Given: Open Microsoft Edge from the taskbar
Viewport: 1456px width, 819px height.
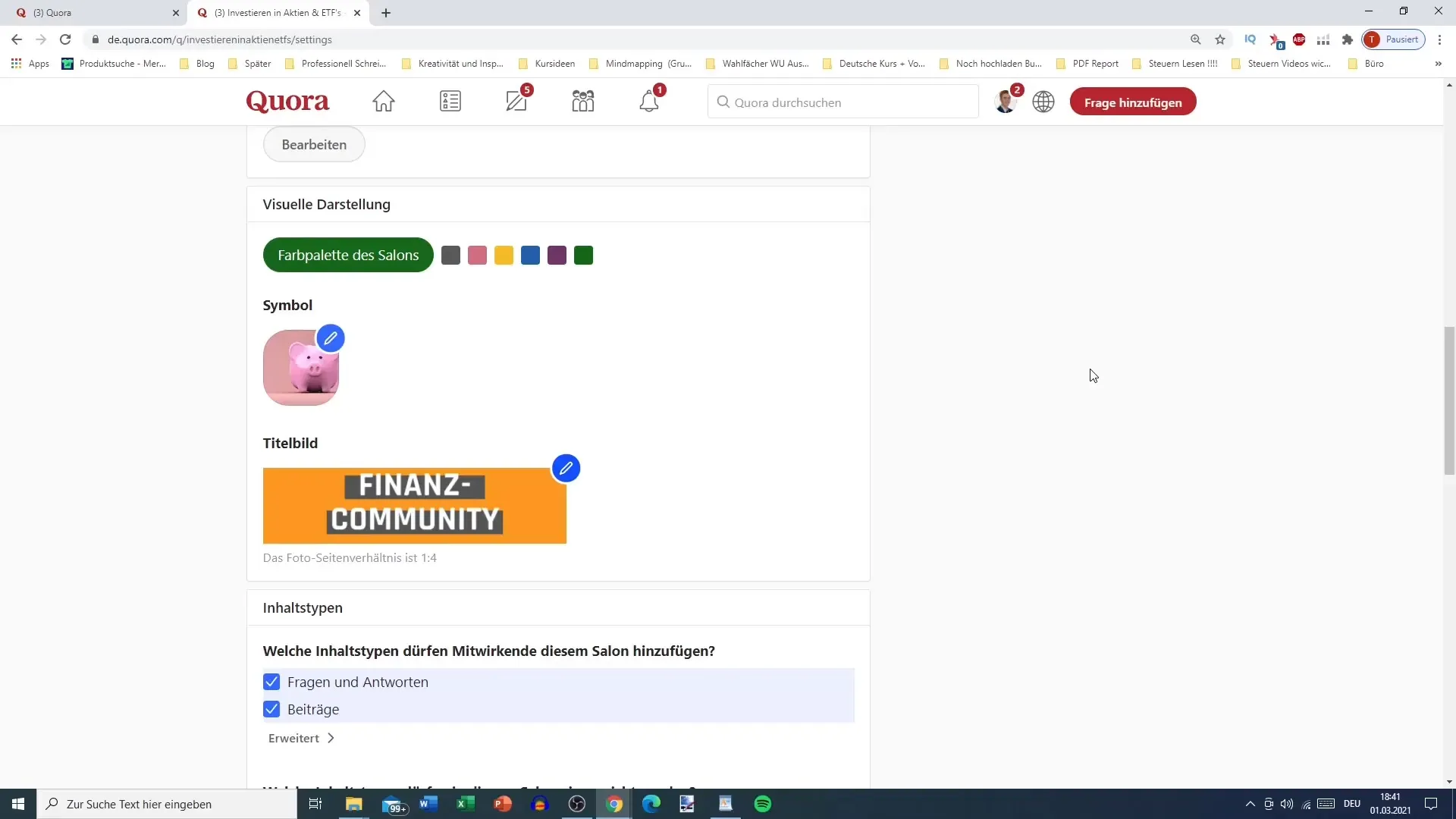Looking at the screenshot, I should click(651, 804).
